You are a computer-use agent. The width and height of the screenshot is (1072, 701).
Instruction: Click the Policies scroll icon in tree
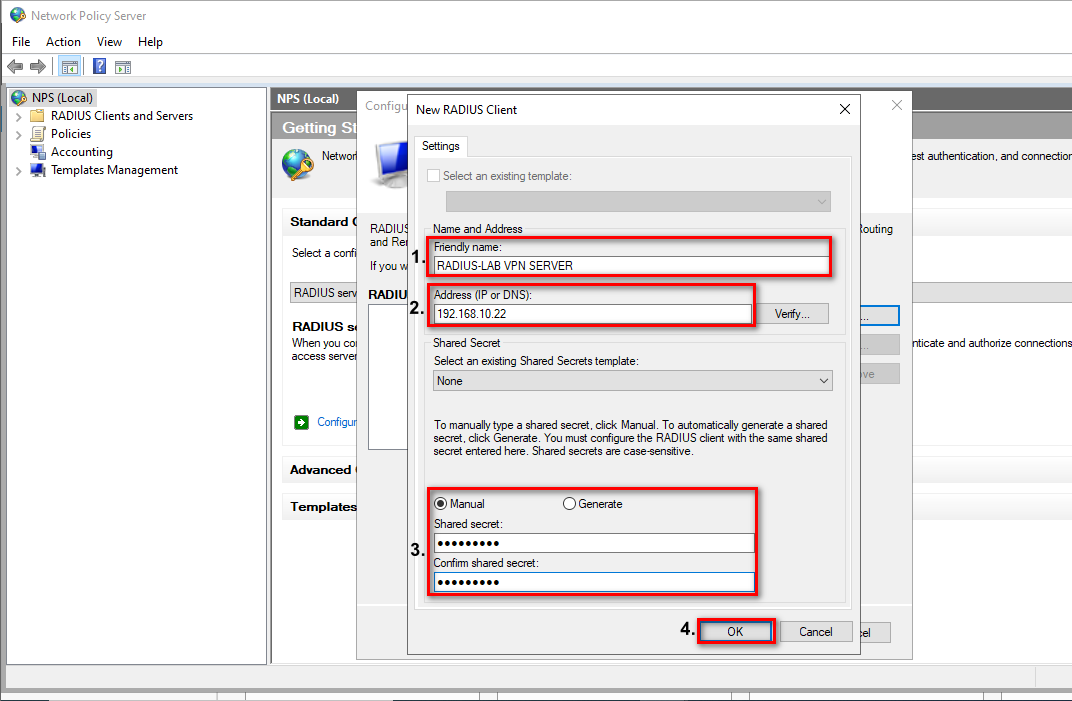click(x=38, y=134)
